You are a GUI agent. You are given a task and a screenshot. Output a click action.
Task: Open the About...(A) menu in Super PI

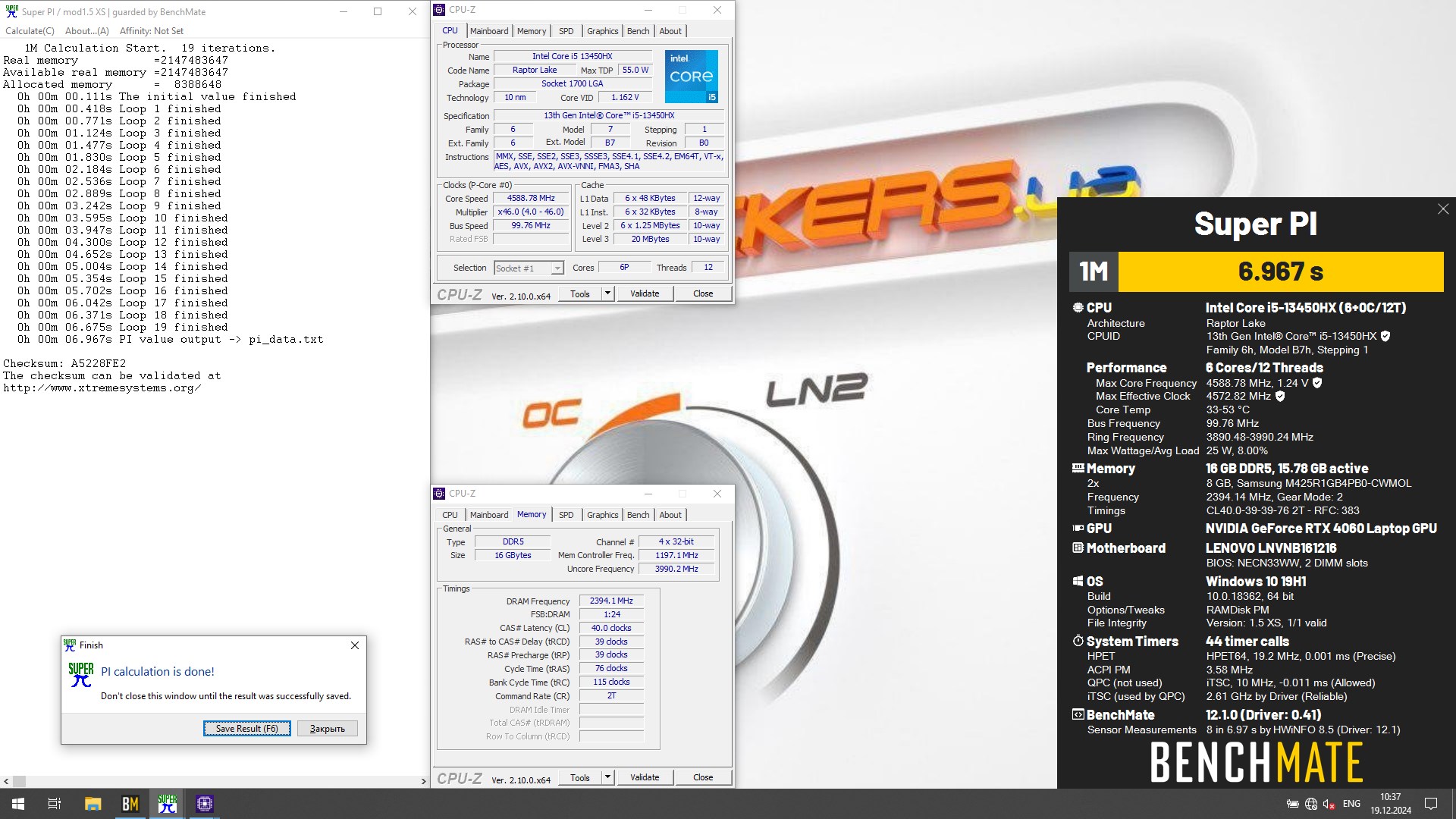point(87,31)
